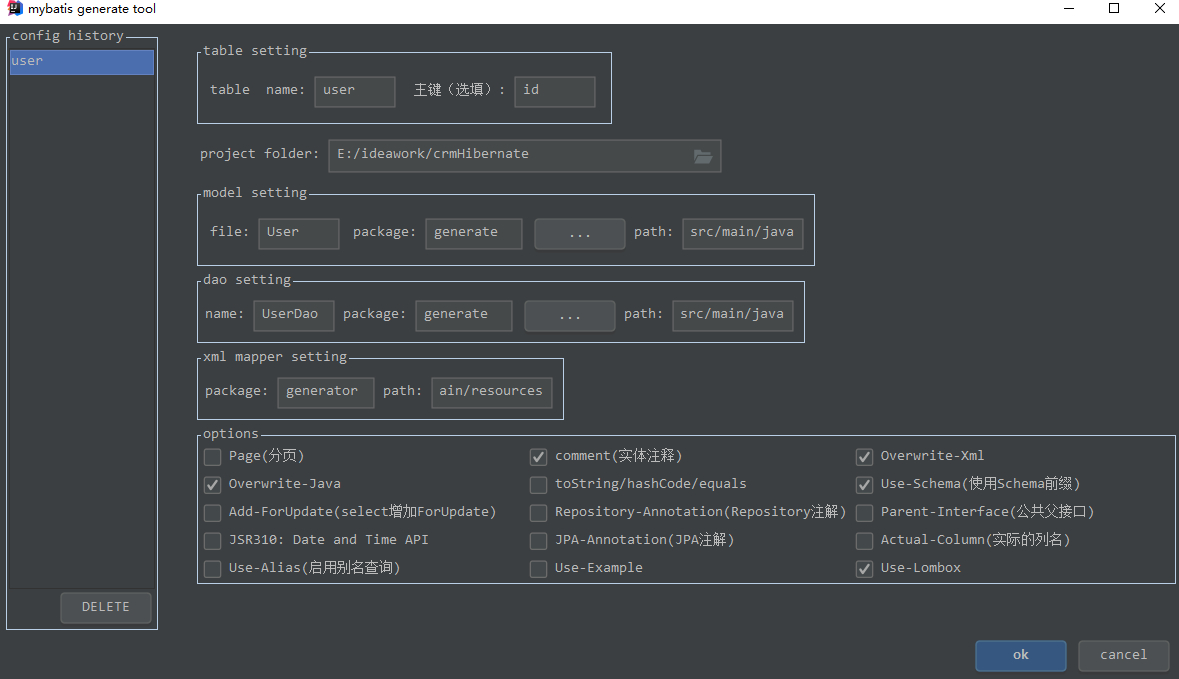Click the folder browse icon next to project folder
This screenshot has width=1179, height=679.
702,156
